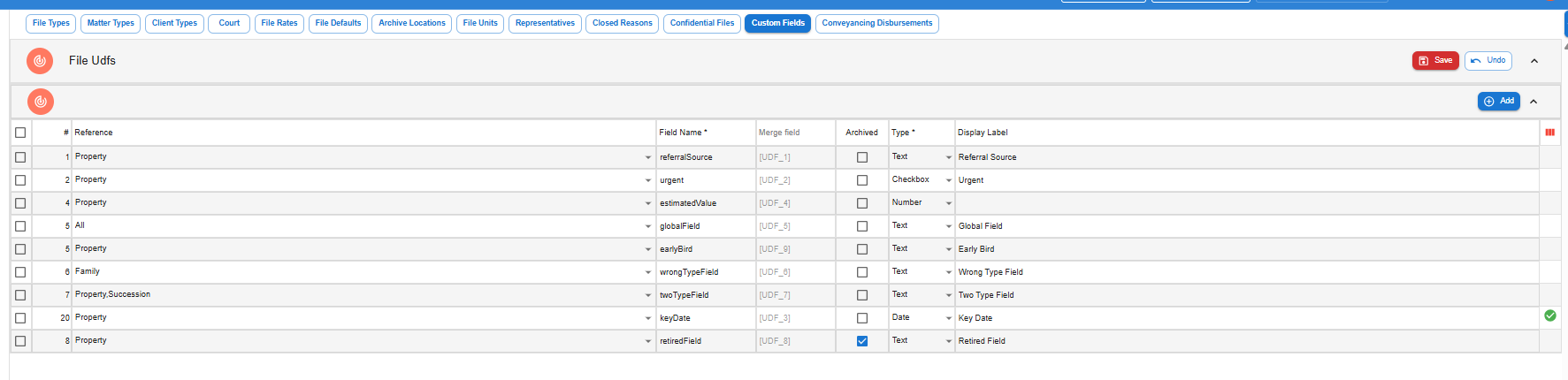This screenshot has width=1568, height=380.
Task: Toggle Archived checkbox for referralSource
Action: (x=862, y=157)
